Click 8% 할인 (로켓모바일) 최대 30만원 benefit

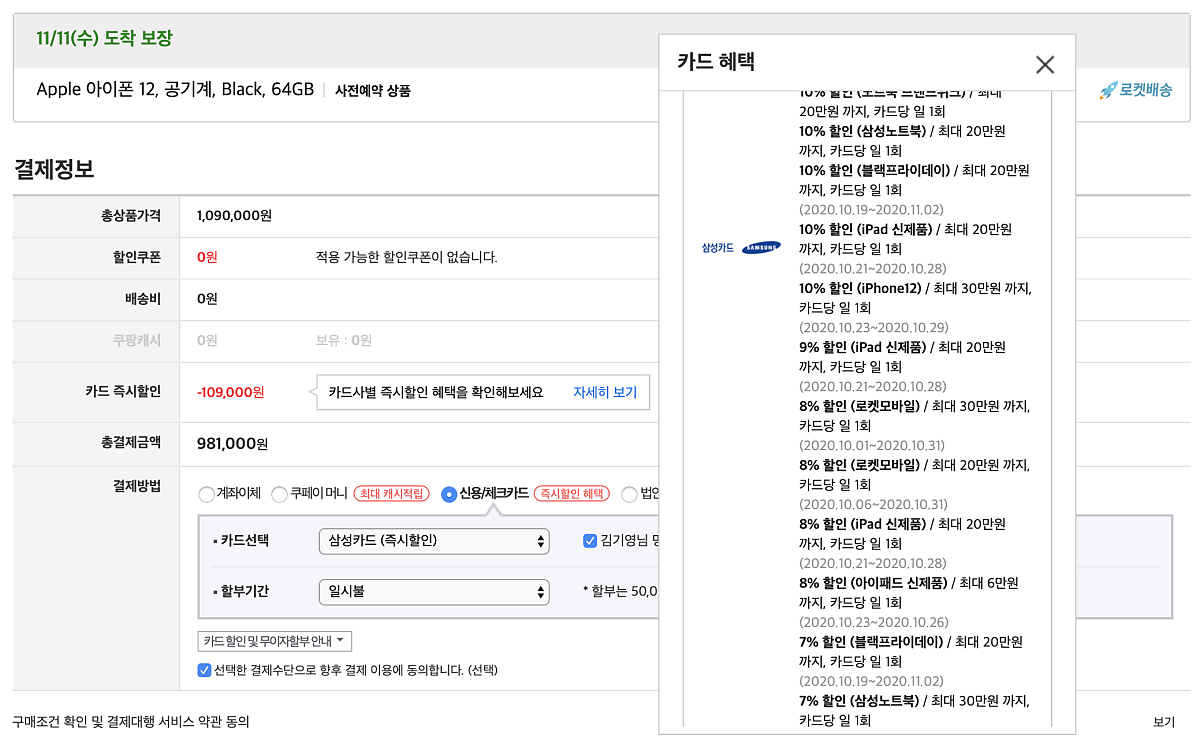[x=914, y=416]
